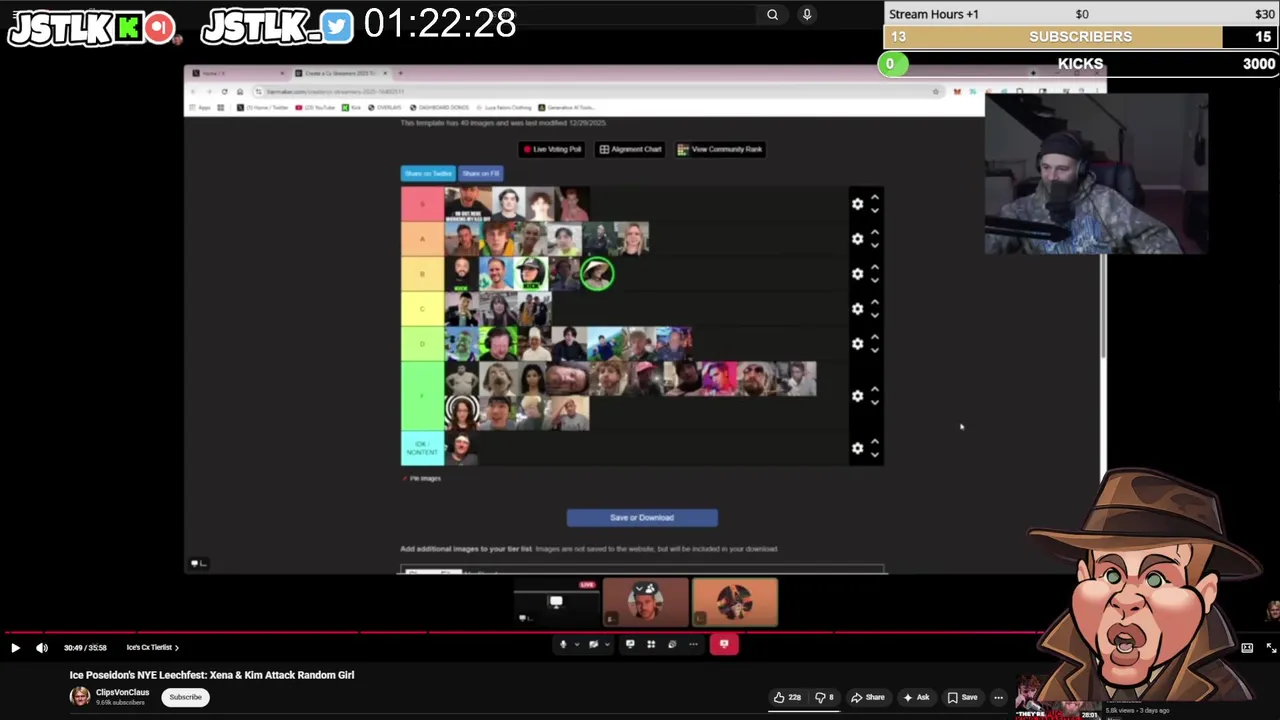
Task: Click the Save or Download button
Action: 642,518
